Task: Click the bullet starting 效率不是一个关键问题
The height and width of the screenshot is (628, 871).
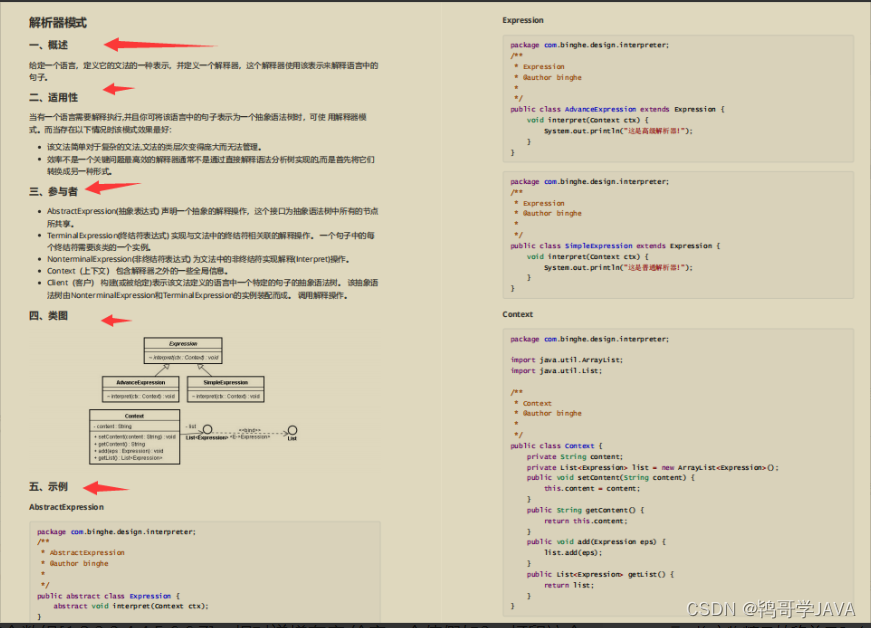Action: 211,165
